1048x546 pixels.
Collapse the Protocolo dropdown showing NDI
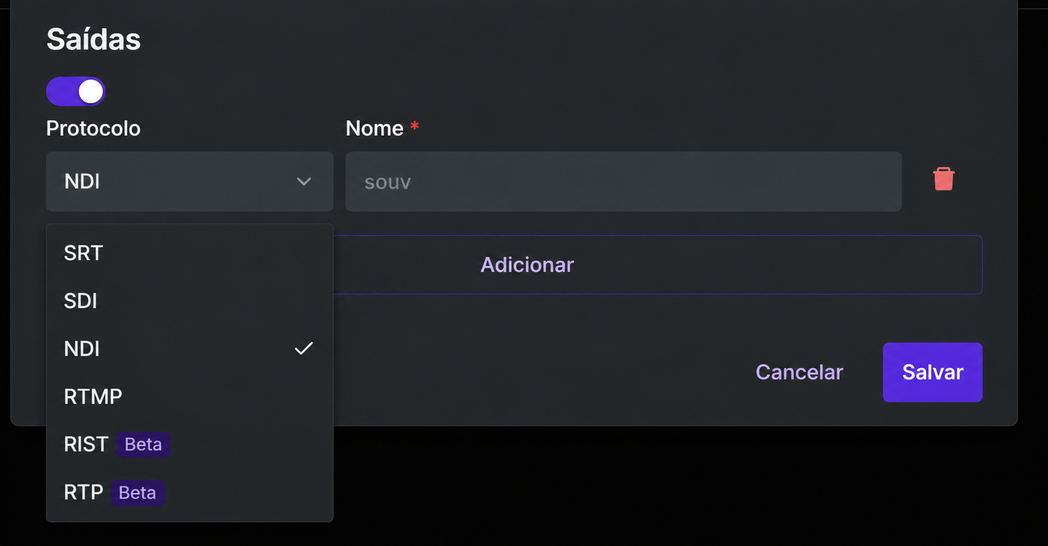[190, 182]
